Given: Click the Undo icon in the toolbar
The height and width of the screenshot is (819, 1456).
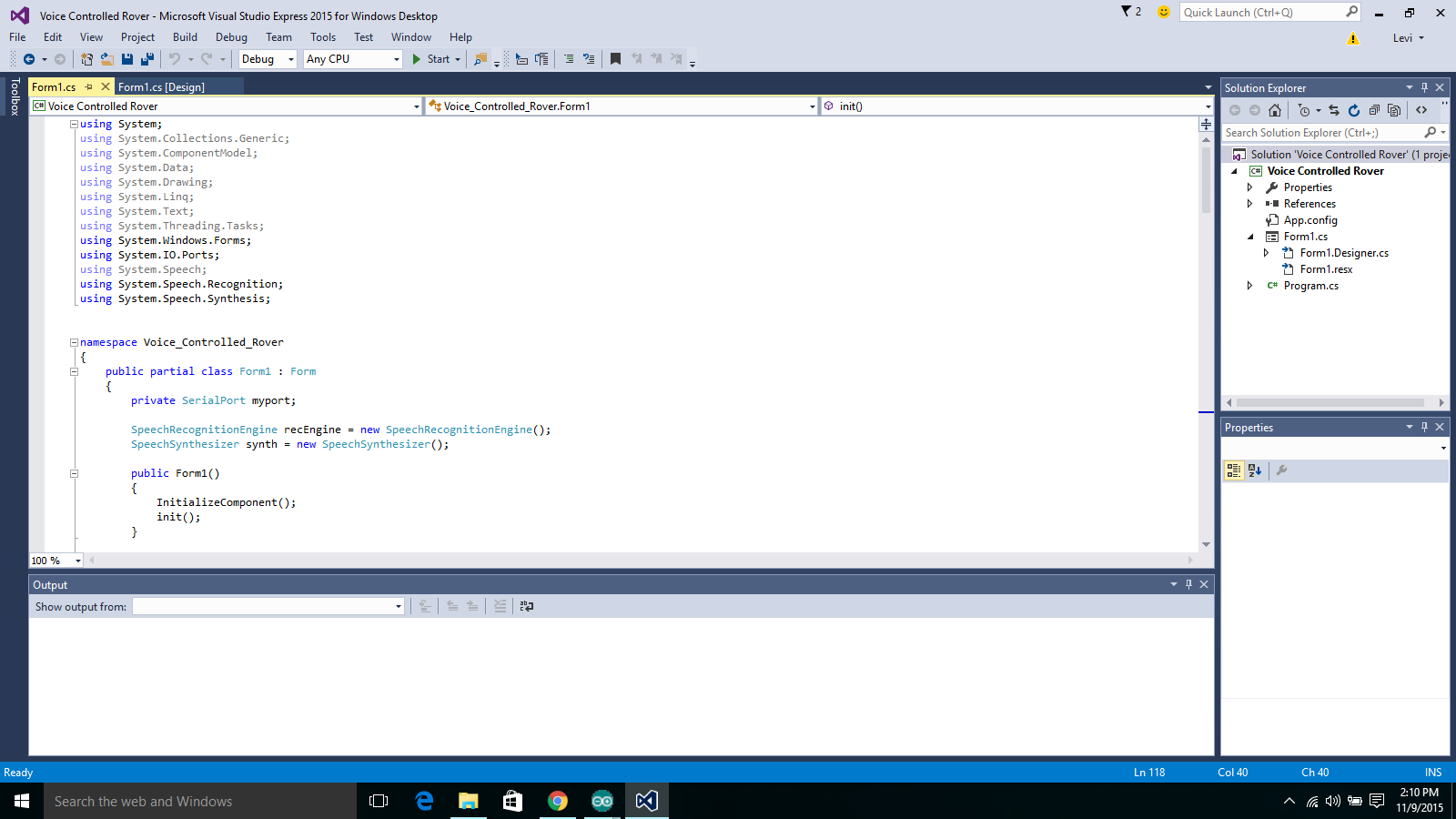Looking at the screenshot, I should click(x=175, y=59).
